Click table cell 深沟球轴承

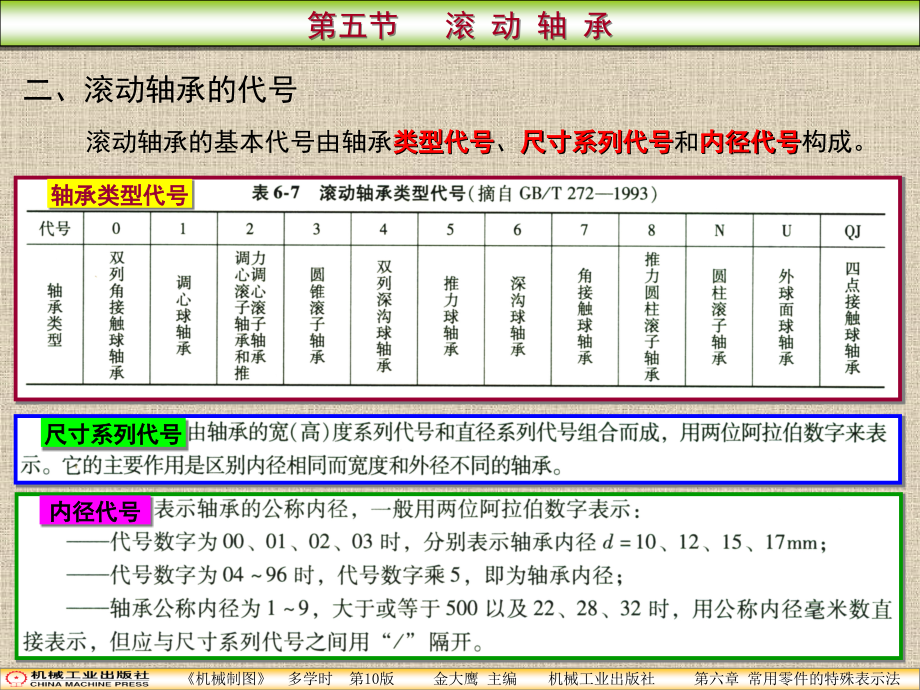[518, 316]
